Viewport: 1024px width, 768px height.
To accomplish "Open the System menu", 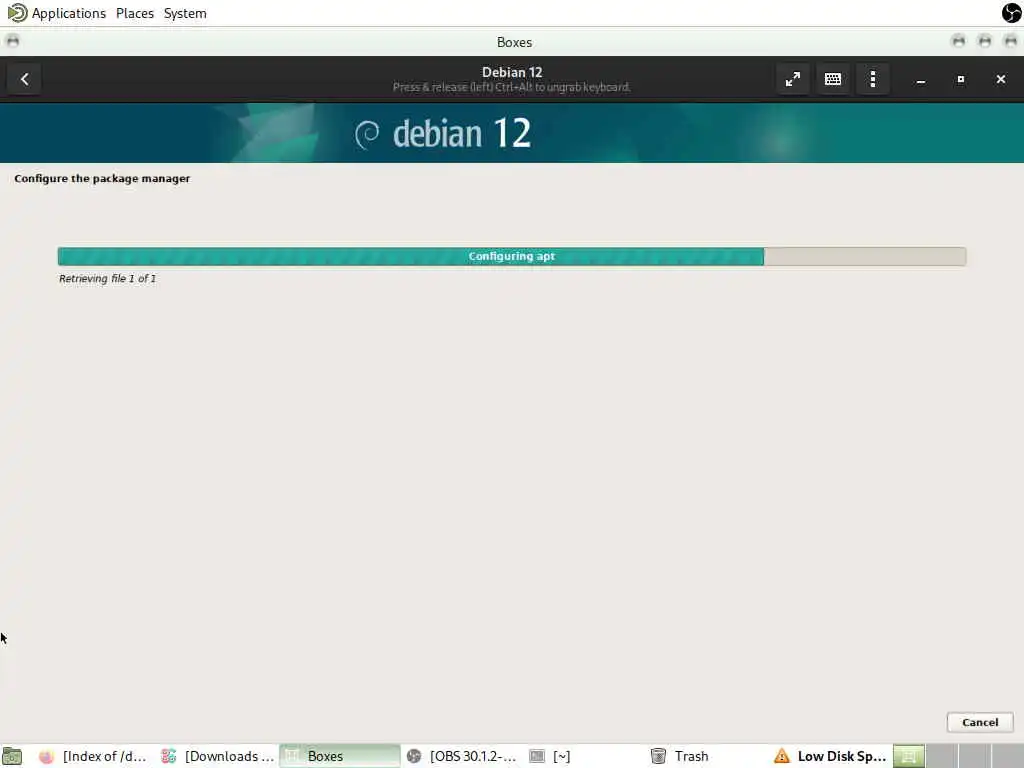I will 185,13.
